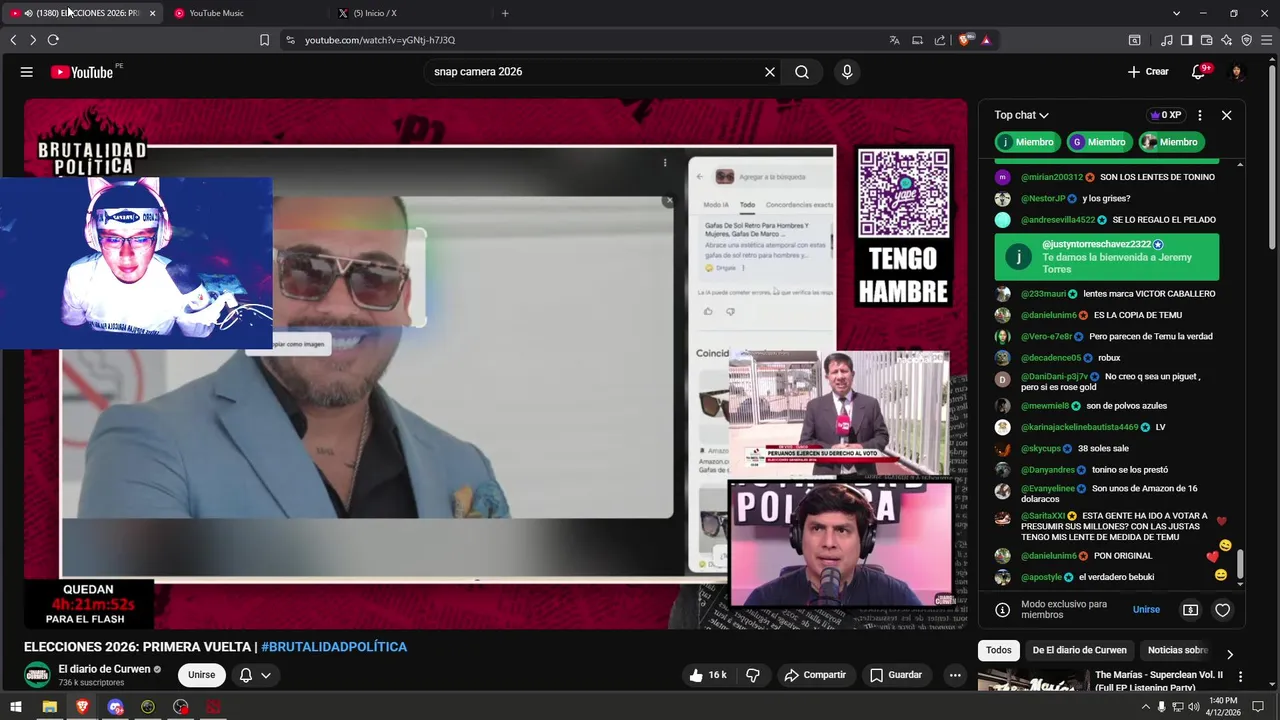Expand the Top chat dropdown
This screenshot has width=1280, height=720.
1021,115
